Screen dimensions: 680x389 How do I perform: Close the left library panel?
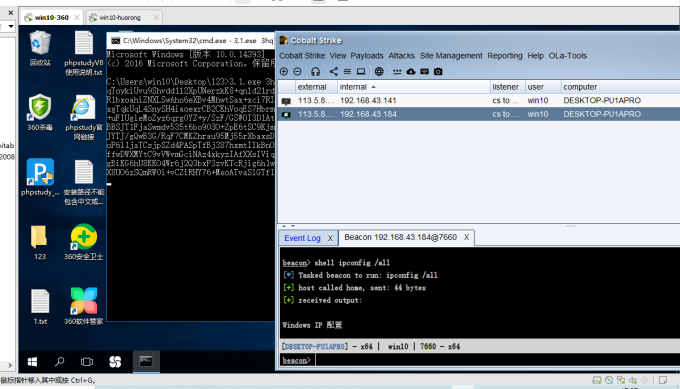click(x=10, y=13)
